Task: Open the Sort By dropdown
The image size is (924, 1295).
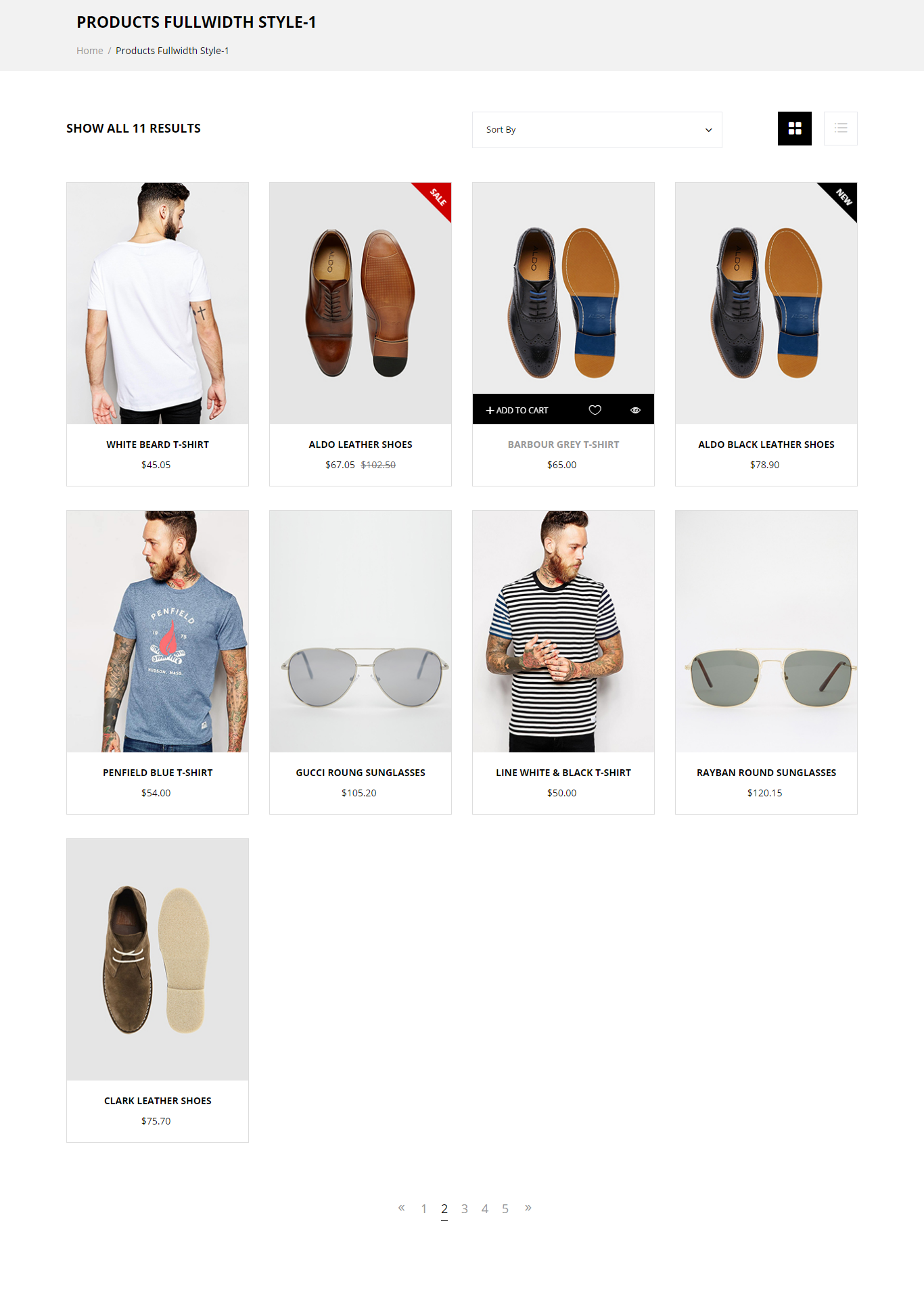Action: coord(597,130)
